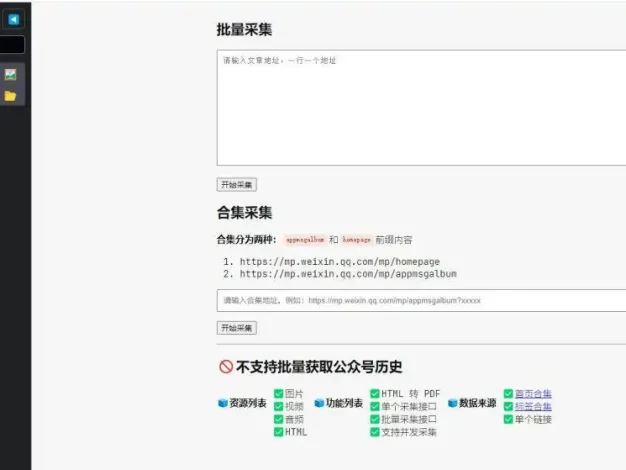
Task: Click the green check next to 标签合集
Action: point(508,407)
